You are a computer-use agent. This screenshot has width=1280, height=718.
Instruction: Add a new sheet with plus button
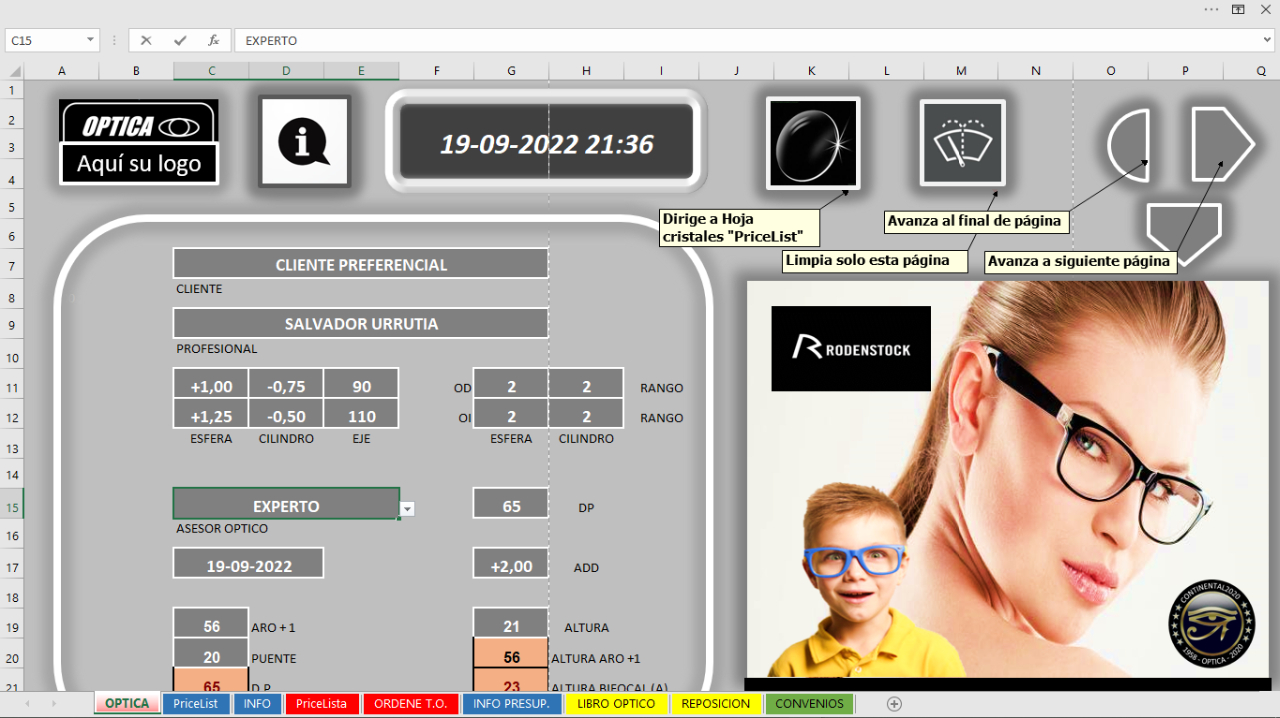(x=895, y=704)
